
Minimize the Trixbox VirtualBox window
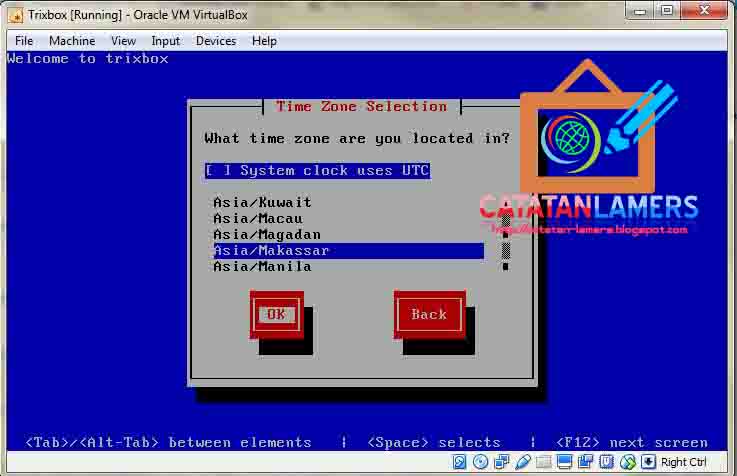tap(640, 10)
